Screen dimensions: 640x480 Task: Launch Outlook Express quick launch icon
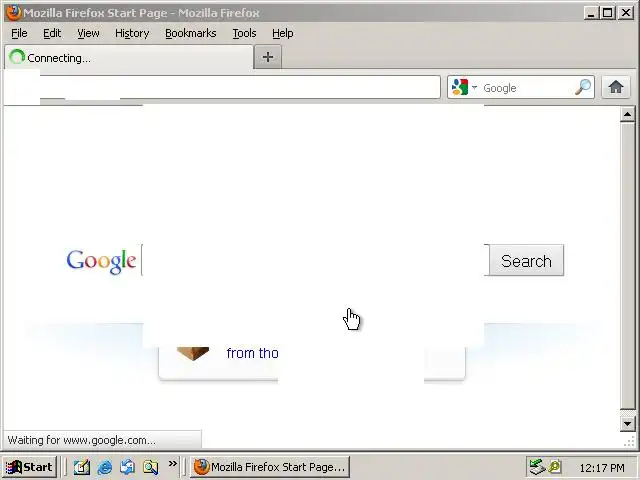coord(127,467)
